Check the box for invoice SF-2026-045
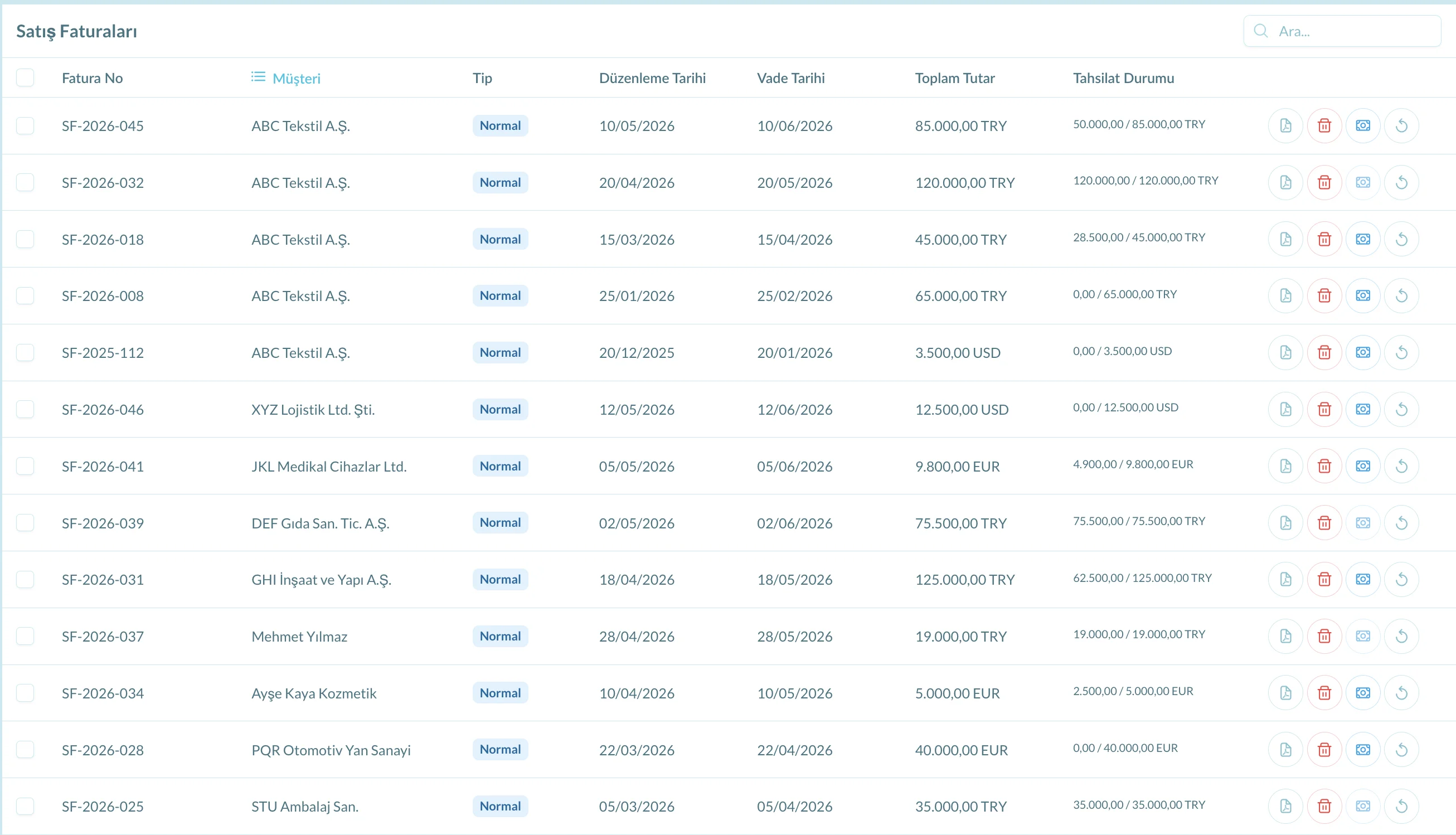Image resolution: width=1456 pixels, height=835 pixels. pyautogui.click(x=25, y=125)
